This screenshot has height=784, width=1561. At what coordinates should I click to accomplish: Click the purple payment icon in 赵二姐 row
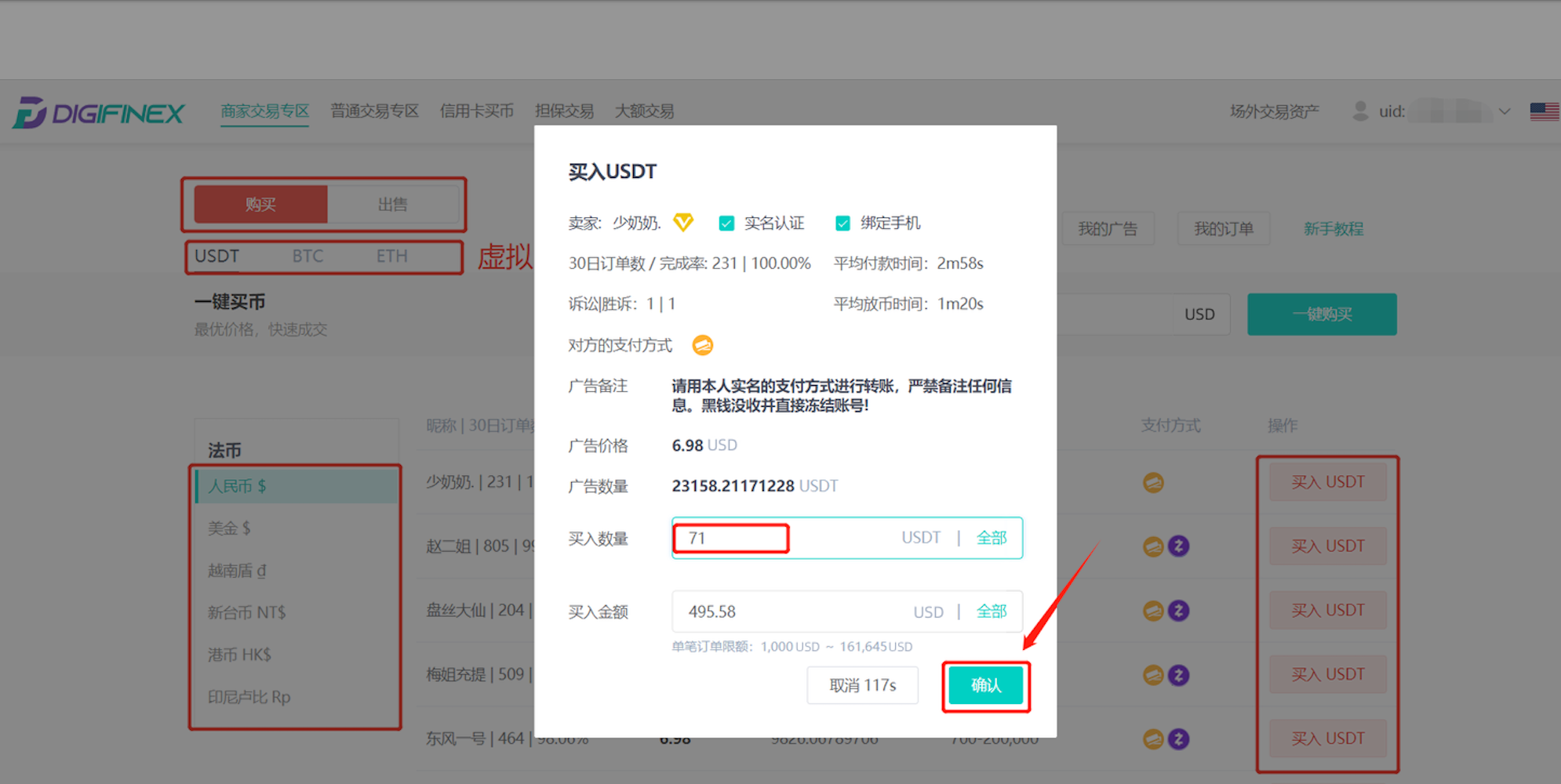(x=1179, y=546)
